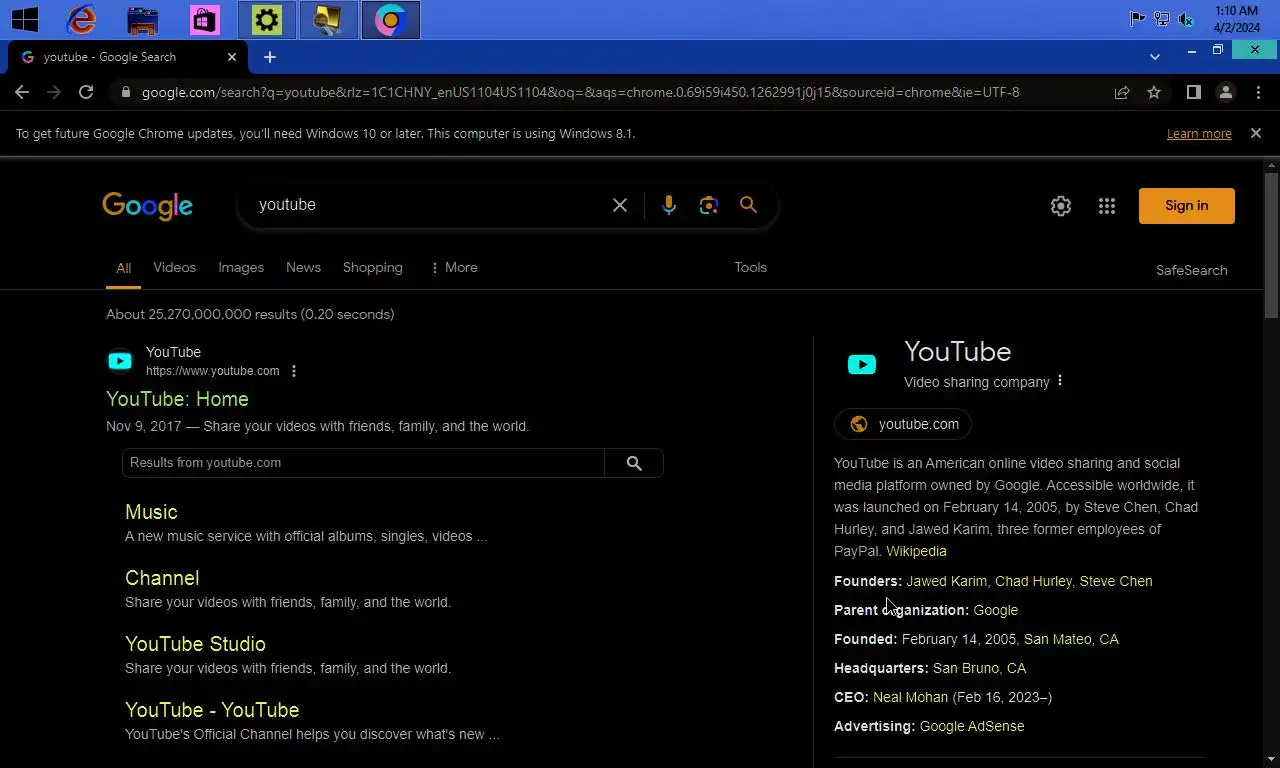Viewport: 1280px width, 768px height.
Task: Open File Explorer taskbar icon
Action: [143, 19]
